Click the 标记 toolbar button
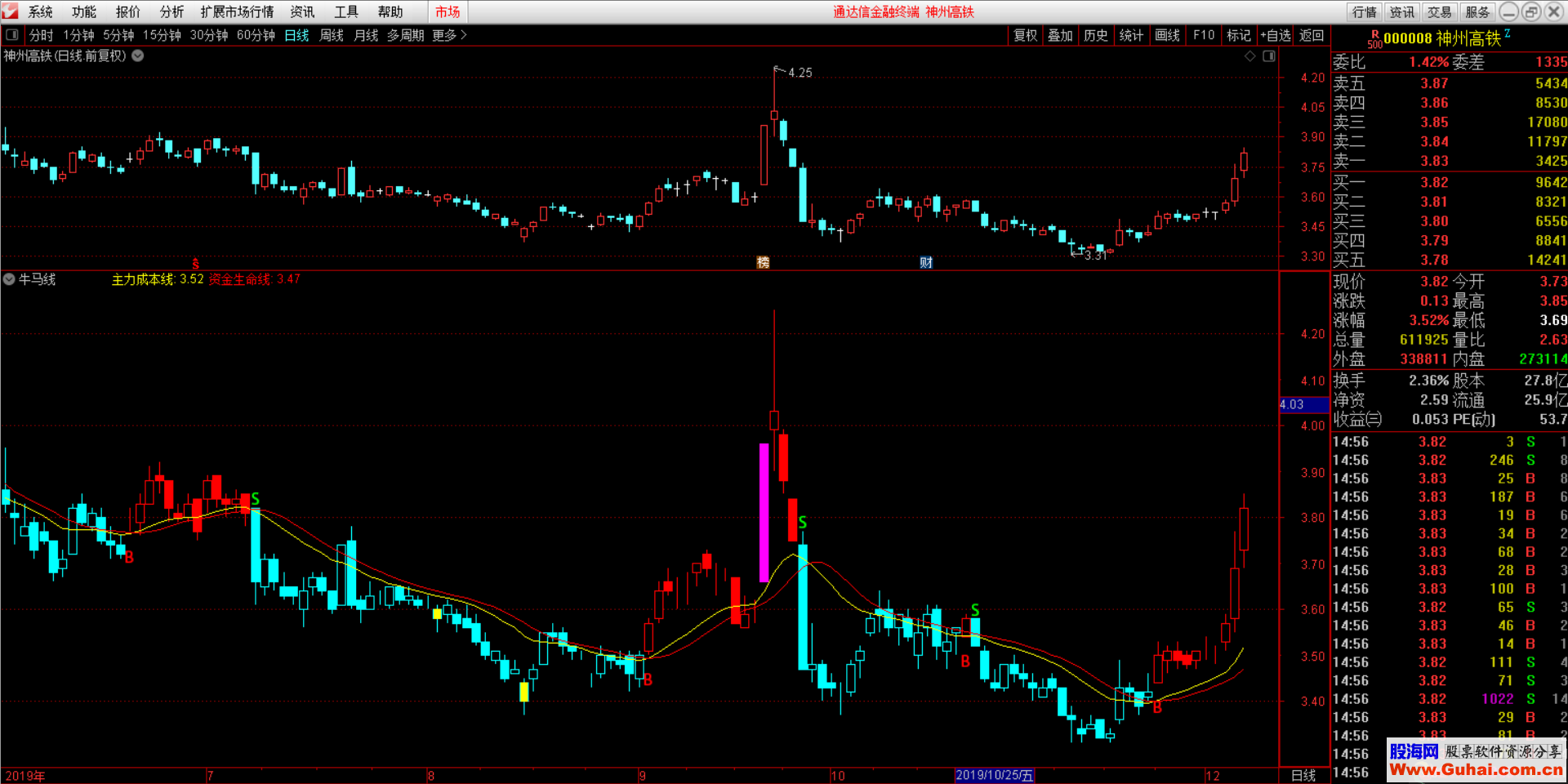1568x784 pixels. pos(1238,35)
